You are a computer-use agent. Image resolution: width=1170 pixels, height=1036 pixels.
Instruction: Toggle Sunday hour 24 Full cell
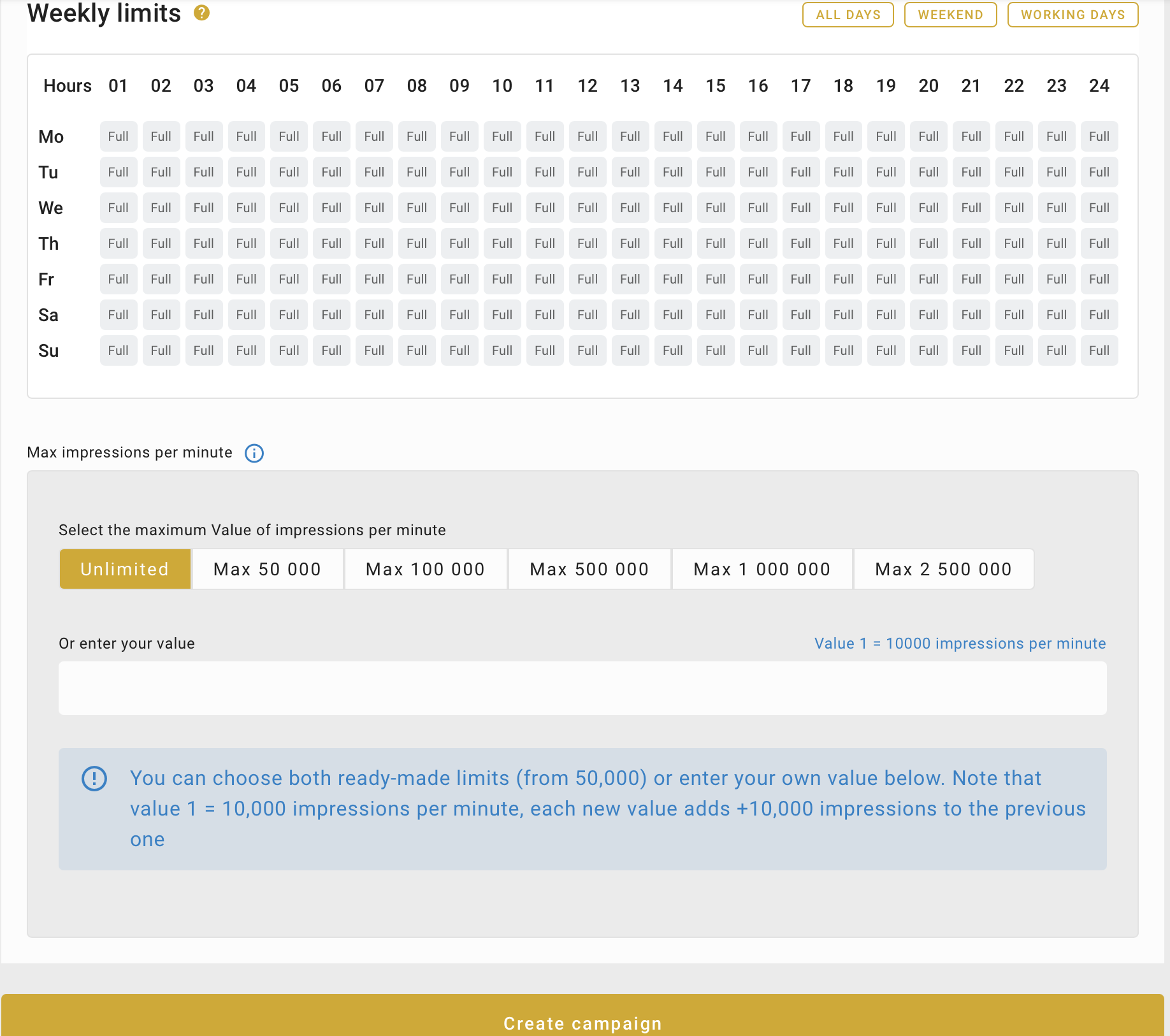[1099, 350]
